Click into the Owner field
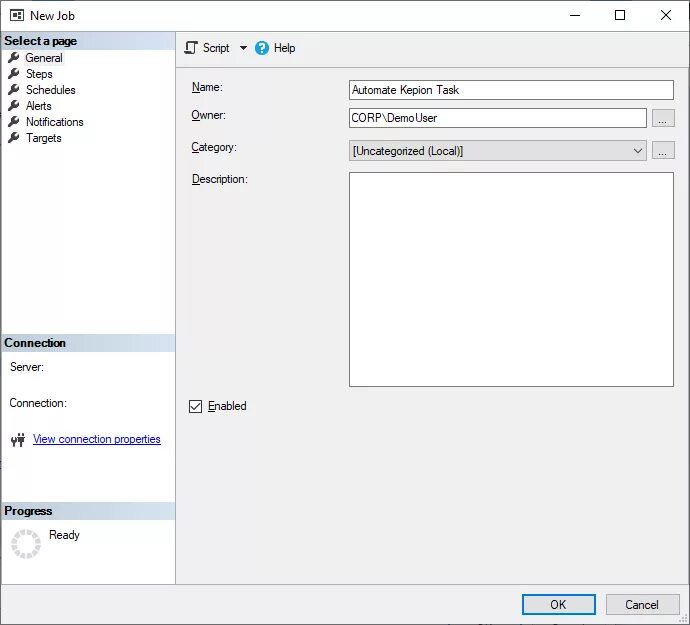This screenshot has width=690, height=625. [497, 118]
